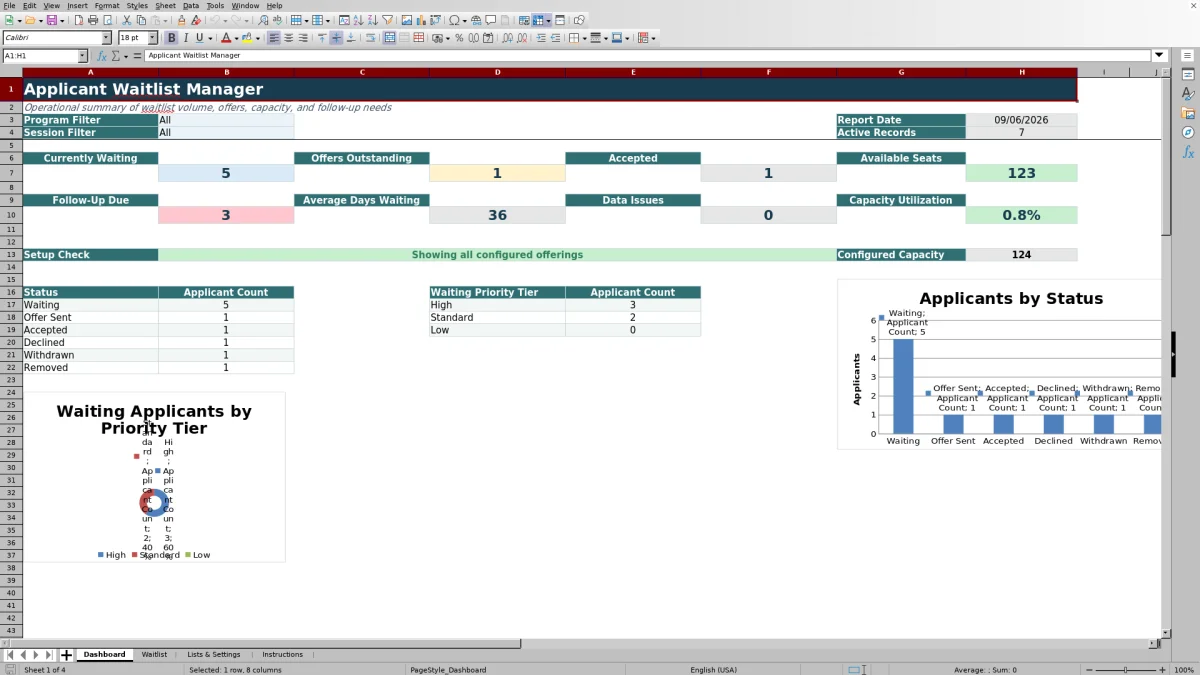1200x675 pixels.
Task: Switch to the Instructions sheet tab
Action: pos(282,655)
